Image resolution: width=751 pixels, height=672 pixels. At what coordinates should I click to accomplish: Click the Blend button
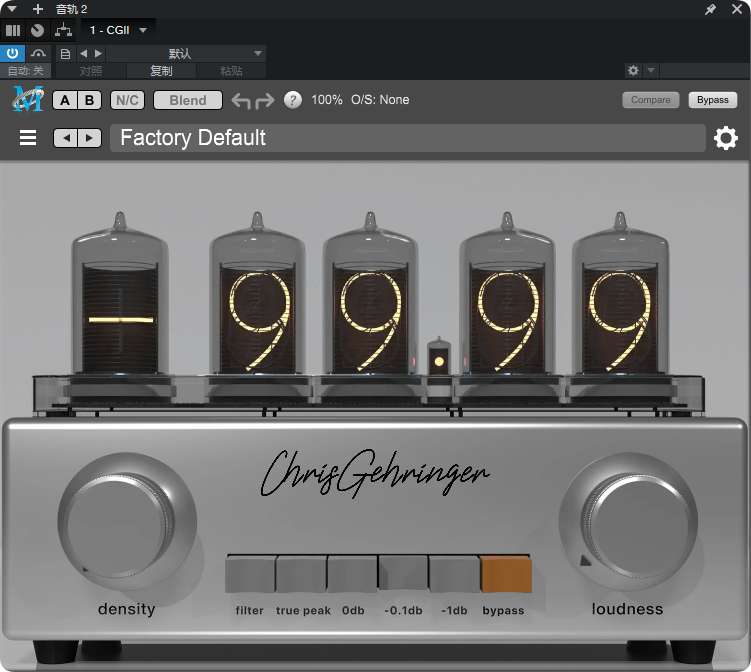point(188,100)
